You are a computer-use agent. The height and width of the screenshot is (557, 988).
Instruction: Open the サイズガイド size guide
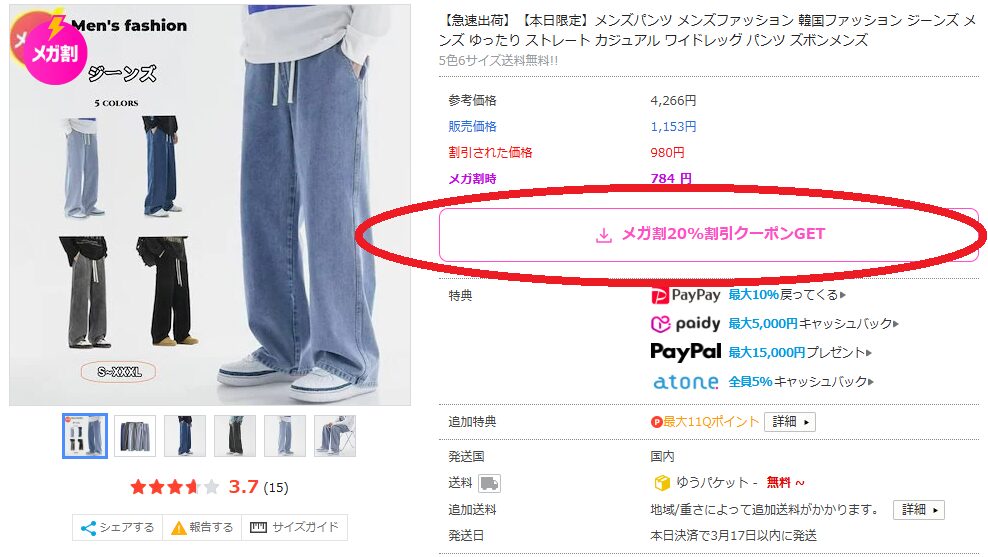click(294, 527)
